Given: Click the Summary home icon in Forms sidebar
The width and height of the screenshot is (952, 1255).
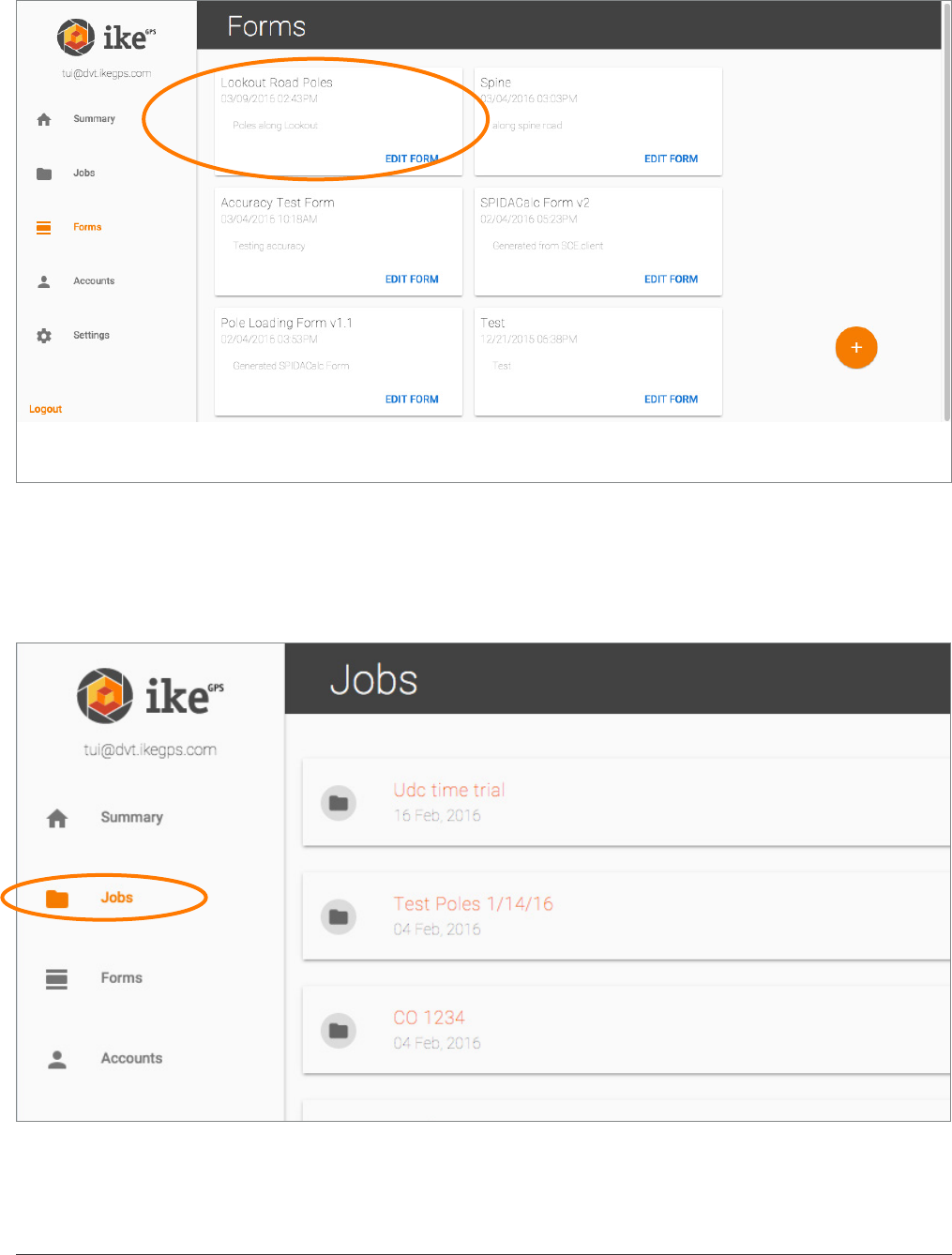Looking at the screenshot, I should click(44, 119).
